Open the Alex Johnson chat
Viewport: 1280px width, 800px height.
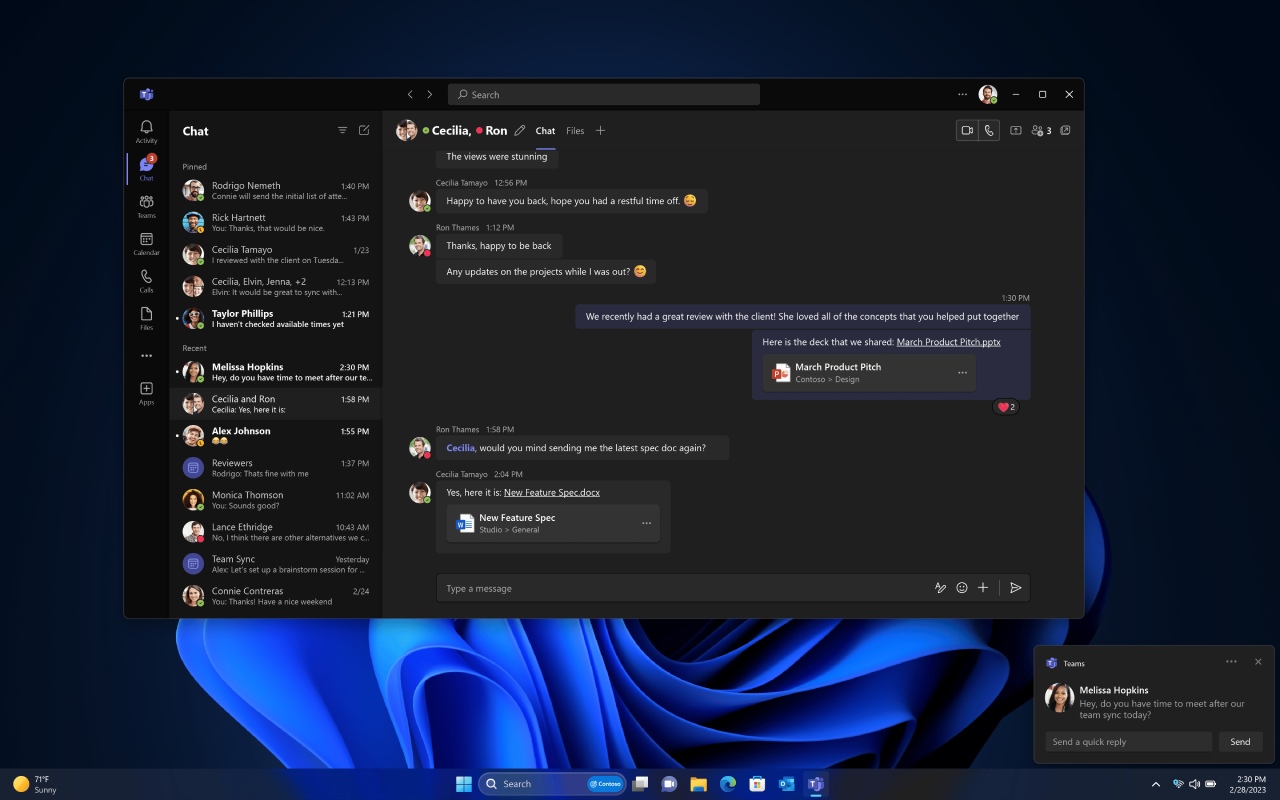[275, 436]
